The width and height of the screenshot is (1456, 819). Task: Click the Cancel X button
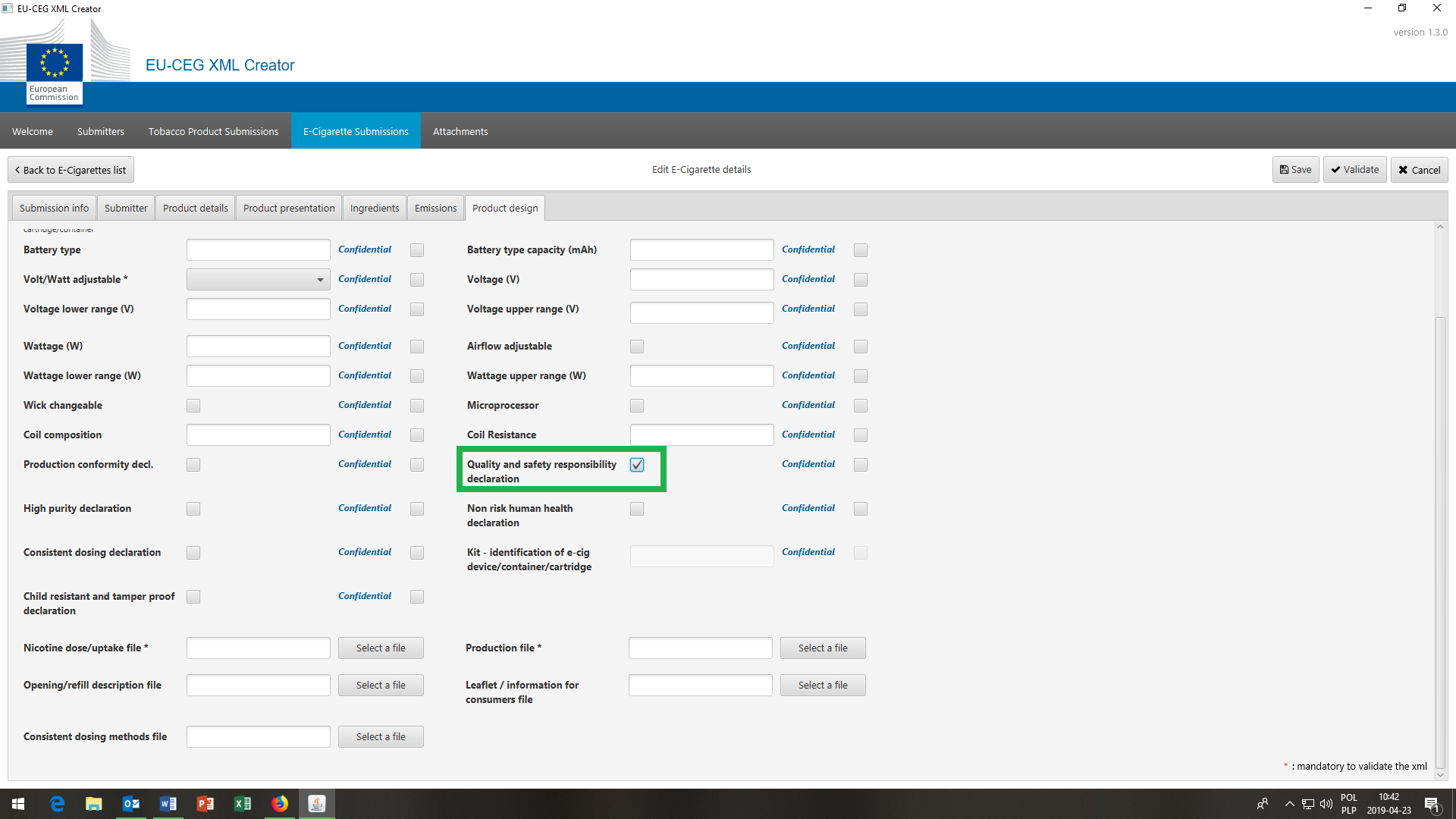tap(1419, 170)
